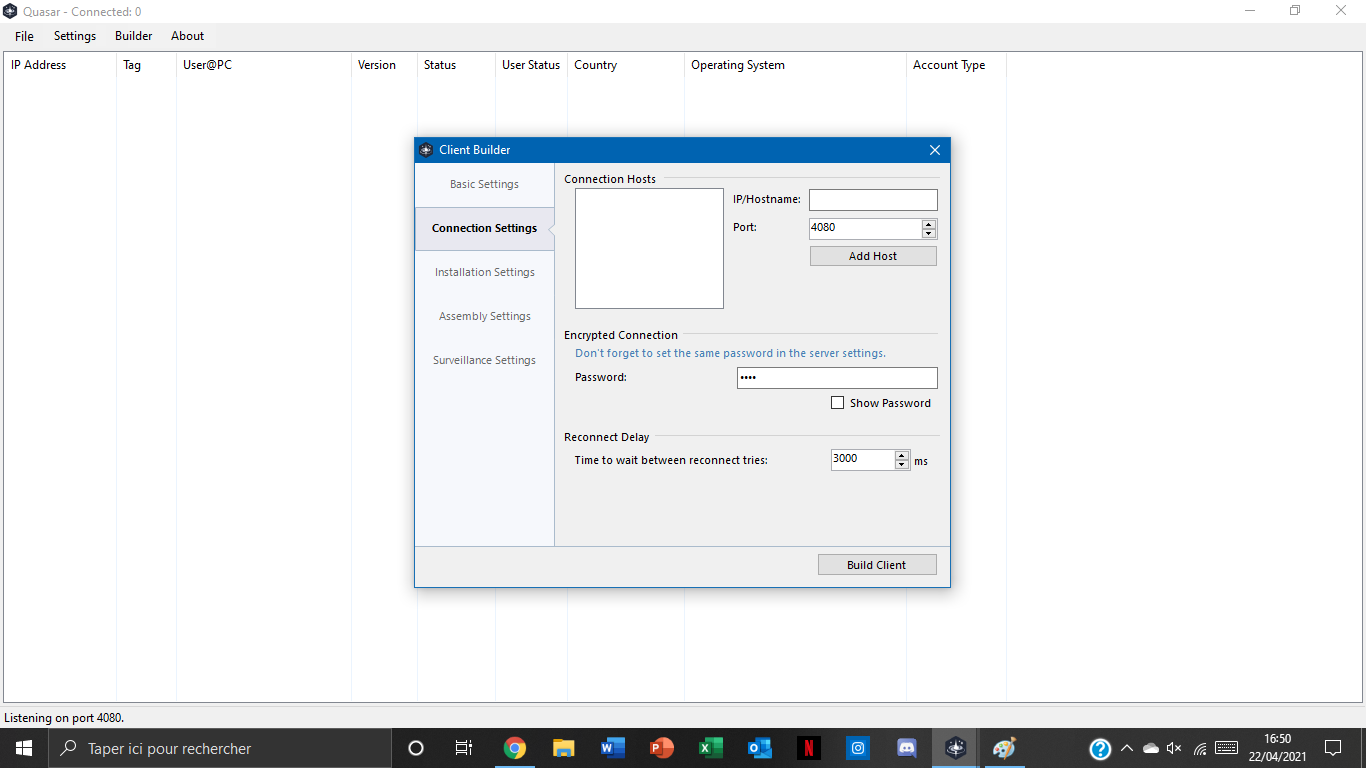This screenshot has height=768, width=1366.
Task: Show hidden system tray icons
Action: tap(1127, 748)
